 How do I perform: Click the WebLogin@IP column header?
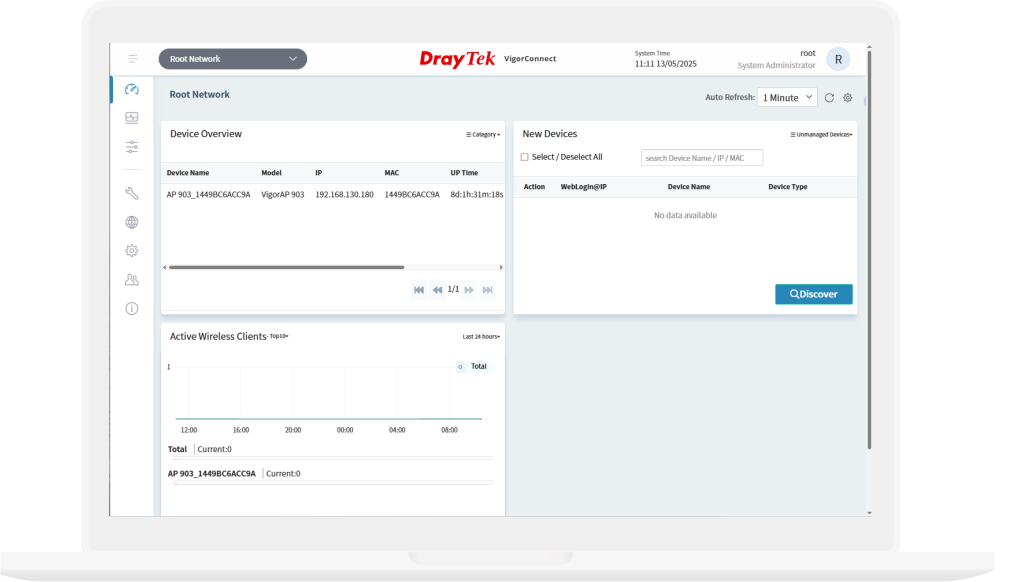coord(584,187)
